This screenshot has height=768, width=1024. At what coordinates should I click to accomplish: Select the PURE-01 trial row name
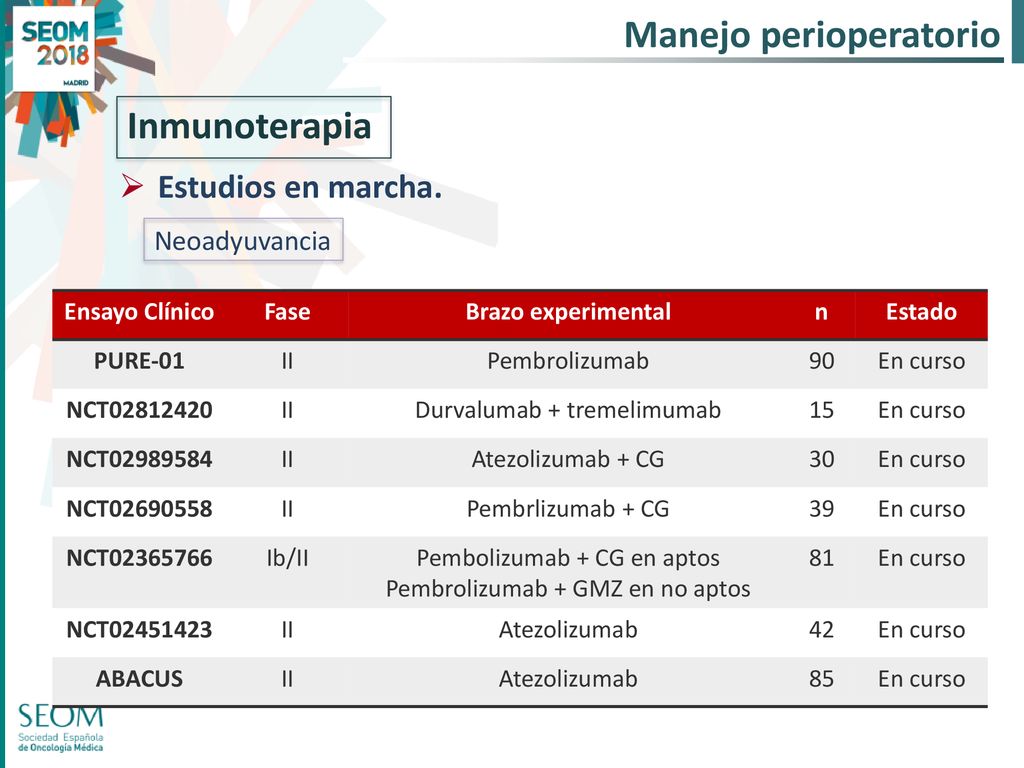point(139,361)
